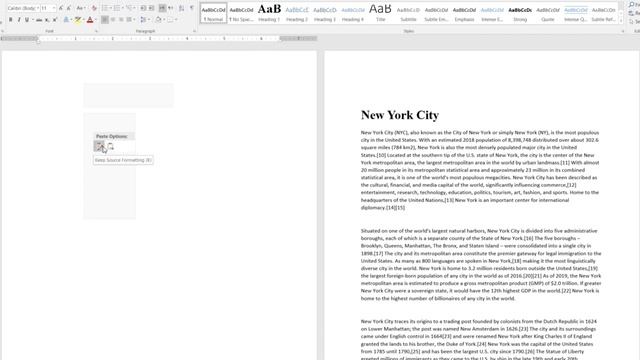Sort the selected paragraphs
The width and height of the screenshot is (640, 360).
tap(181, 8)
